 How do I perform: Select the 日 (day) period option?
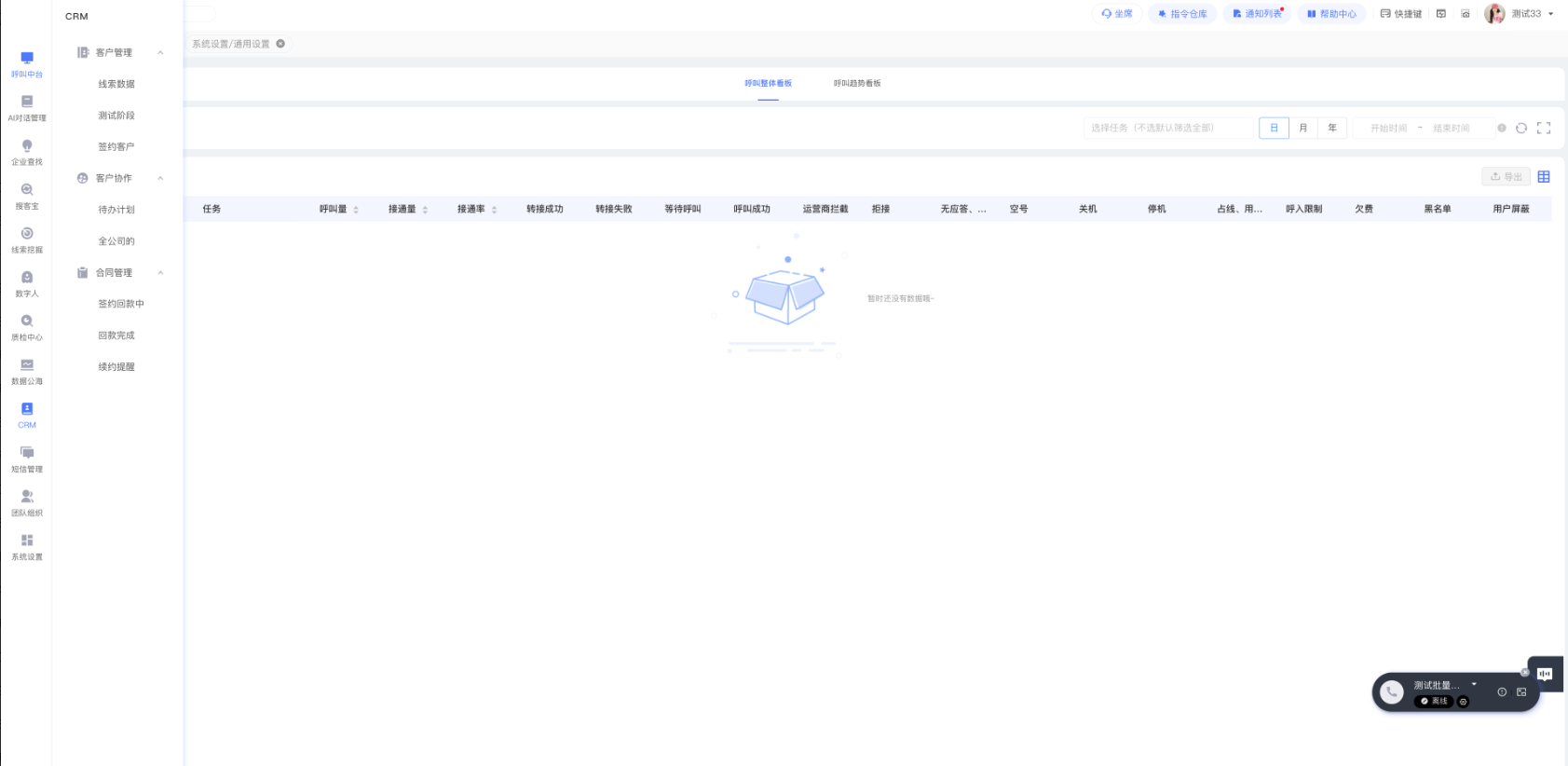(x=1274, y=129)
